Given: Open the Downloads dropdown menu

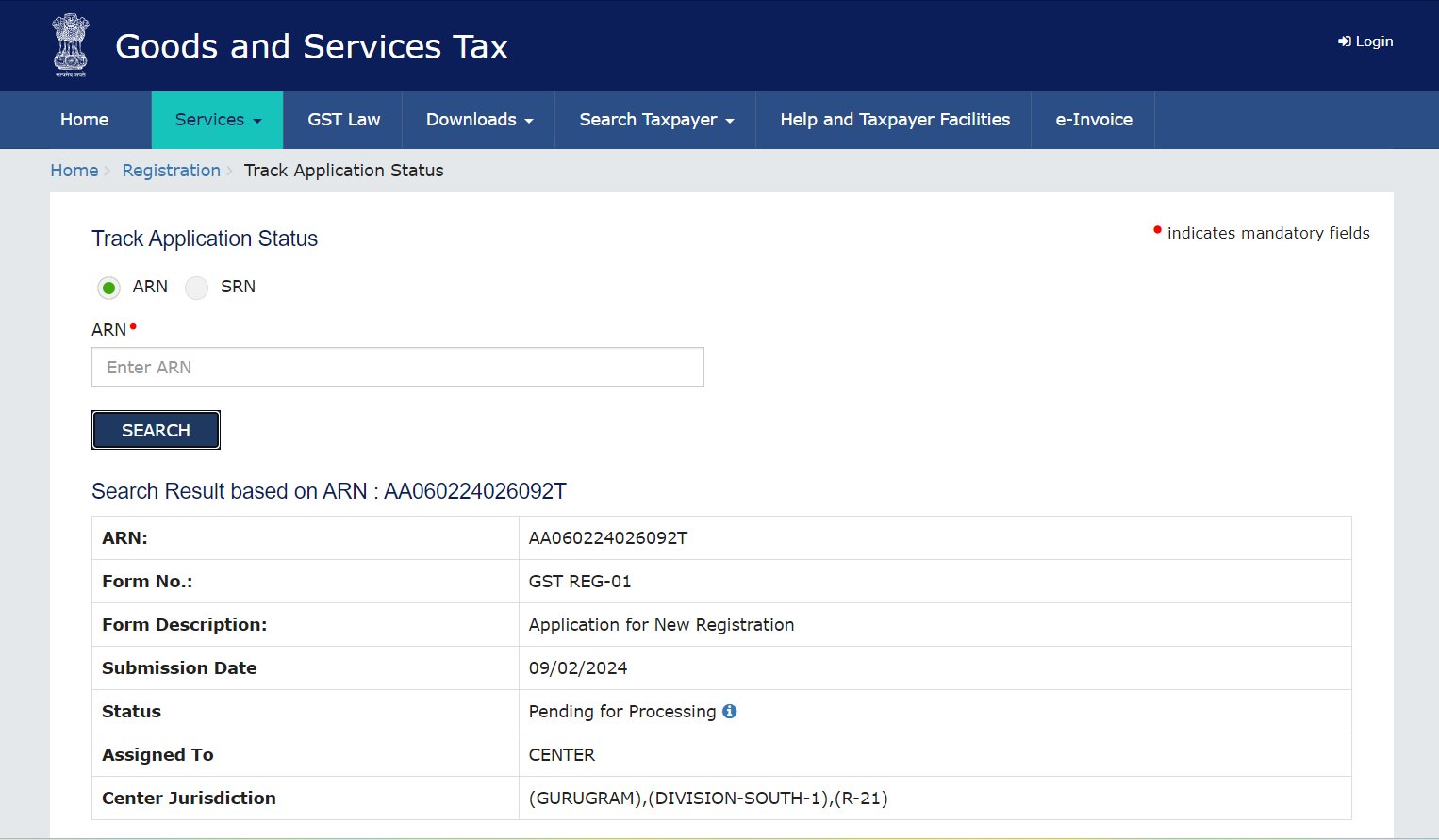Looking at the screenshot, I should click(479, 120).
